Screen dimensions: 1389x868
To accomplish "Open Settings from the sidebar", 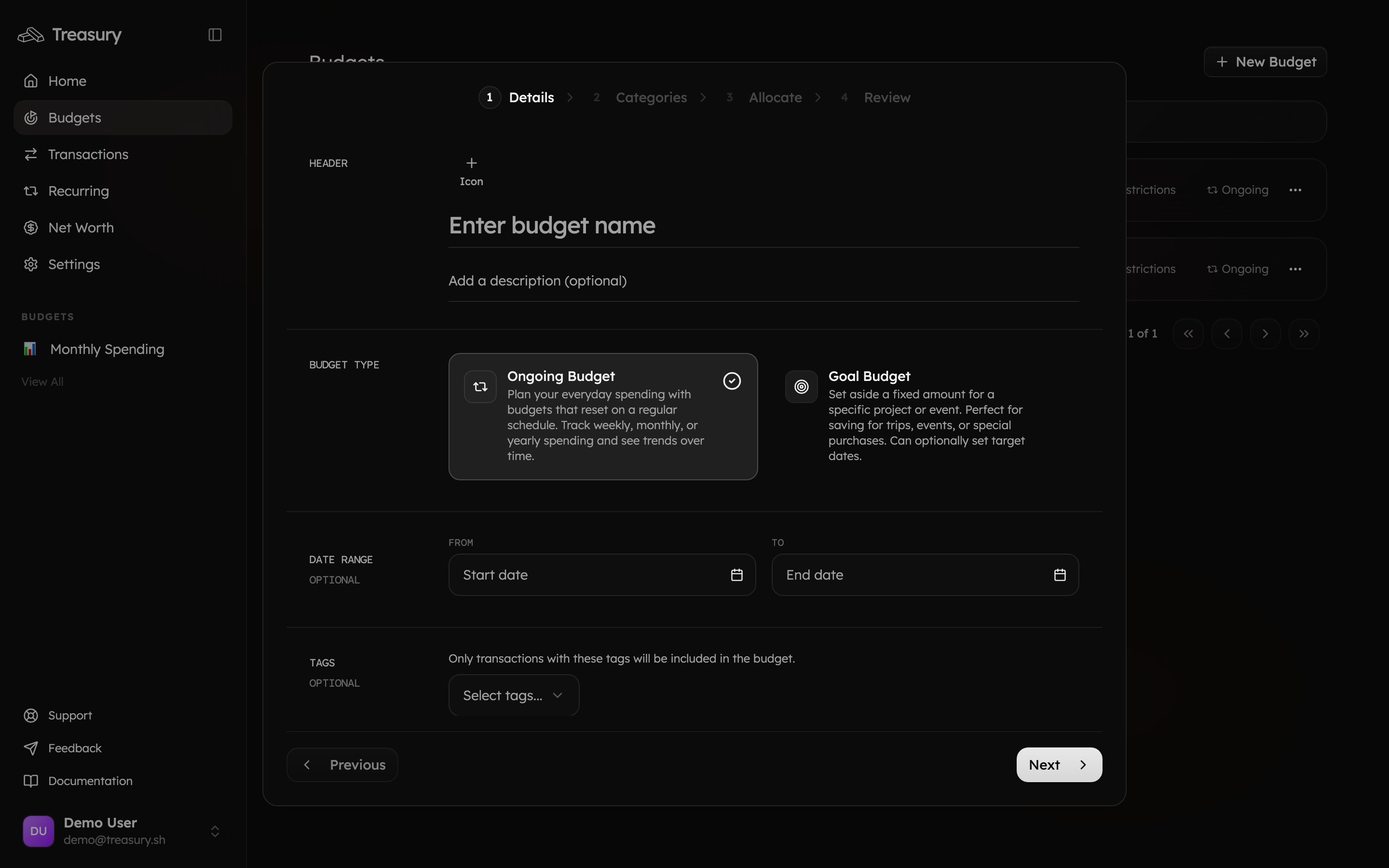I will click(x=123, y=265).
